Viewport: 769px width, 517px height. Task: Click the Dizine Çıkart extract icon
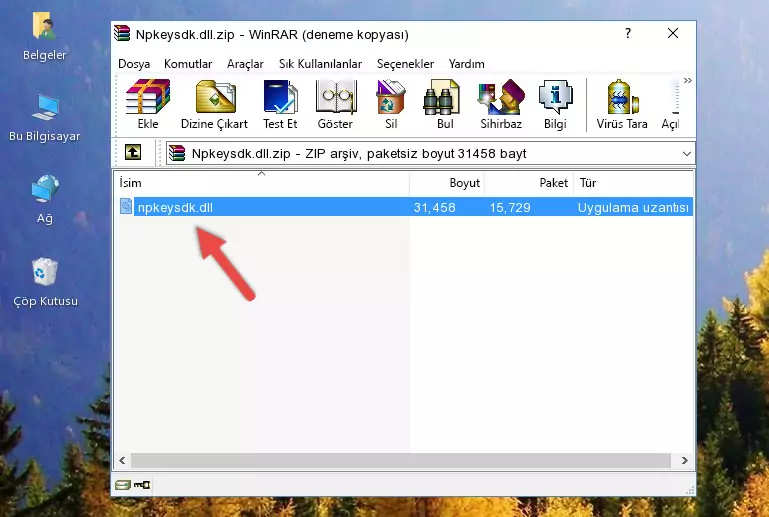(x=214, y=104)
